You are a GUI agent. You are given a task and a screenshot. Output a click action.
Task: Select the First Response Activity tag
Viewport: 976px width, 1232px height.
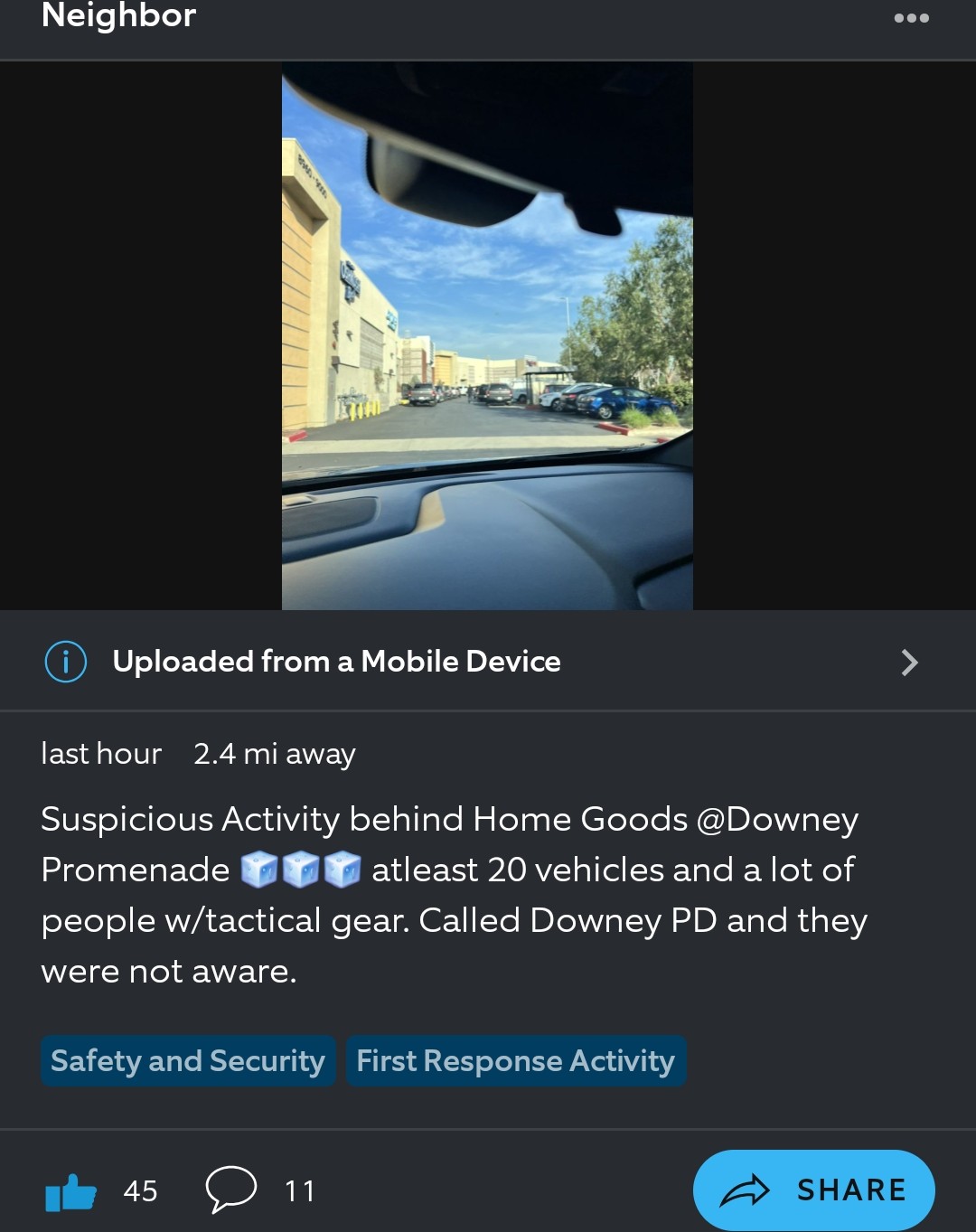pyautogui.click(x=516, y=1061)
